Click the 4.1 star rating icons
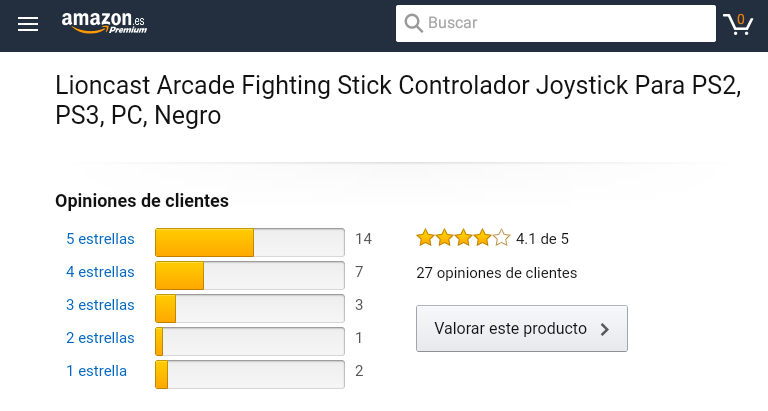This screenshot has height=411, width=768. (463, 238)
